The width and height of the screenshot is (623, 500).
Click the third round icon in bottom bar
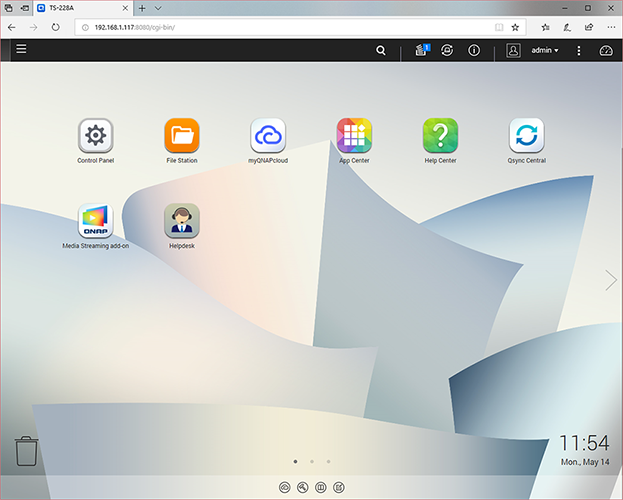[x=321, y=487]
